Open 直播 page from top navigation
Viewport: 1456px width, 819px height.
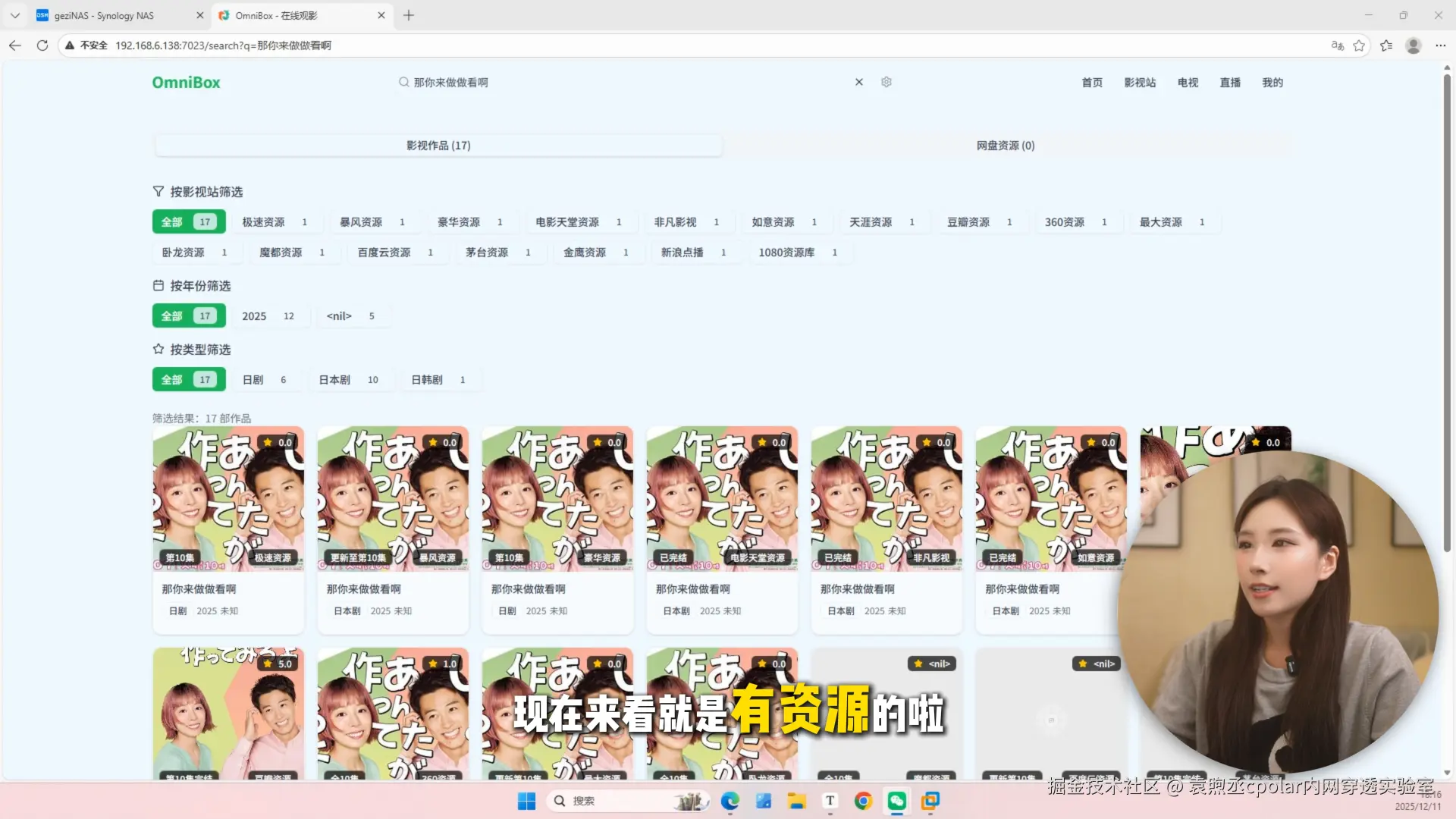tap(1229, 83)
